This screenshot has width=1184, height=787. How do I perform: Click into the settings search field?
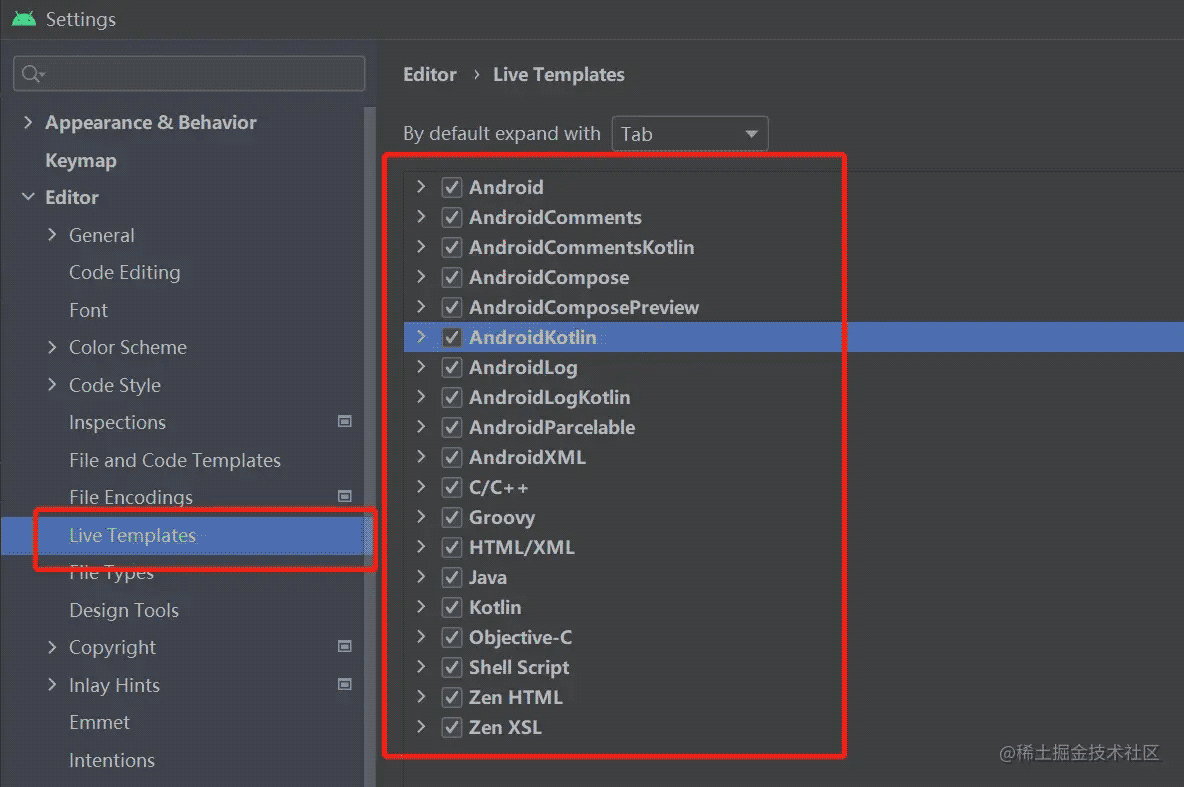(x=200, y=74)
